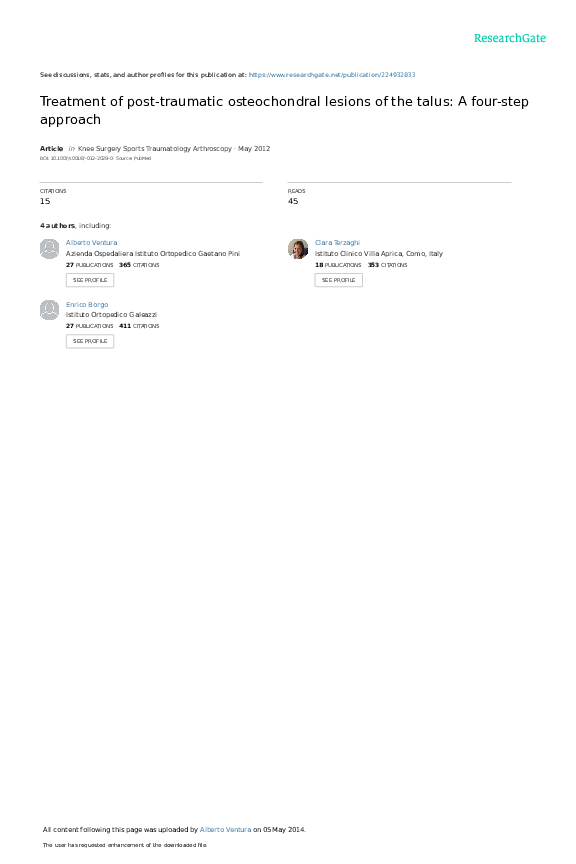Click the Reads count 45

point(293,201)
